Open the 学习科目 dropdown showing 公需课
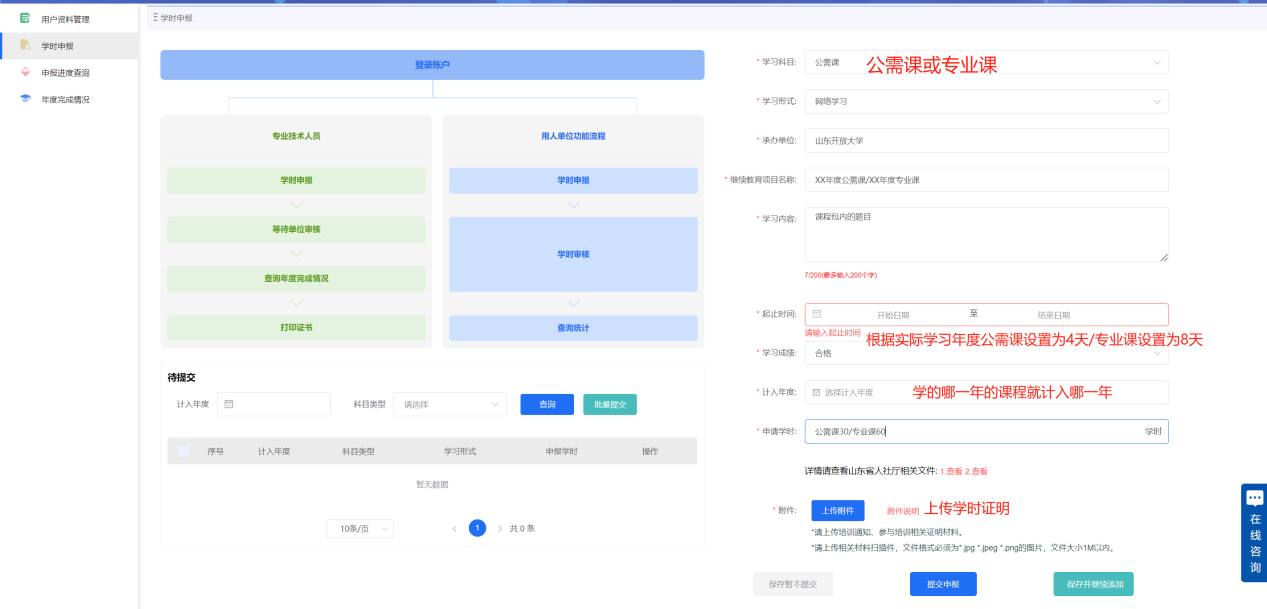This screenshot has width=1267, height=609. [x=986, y=62]
